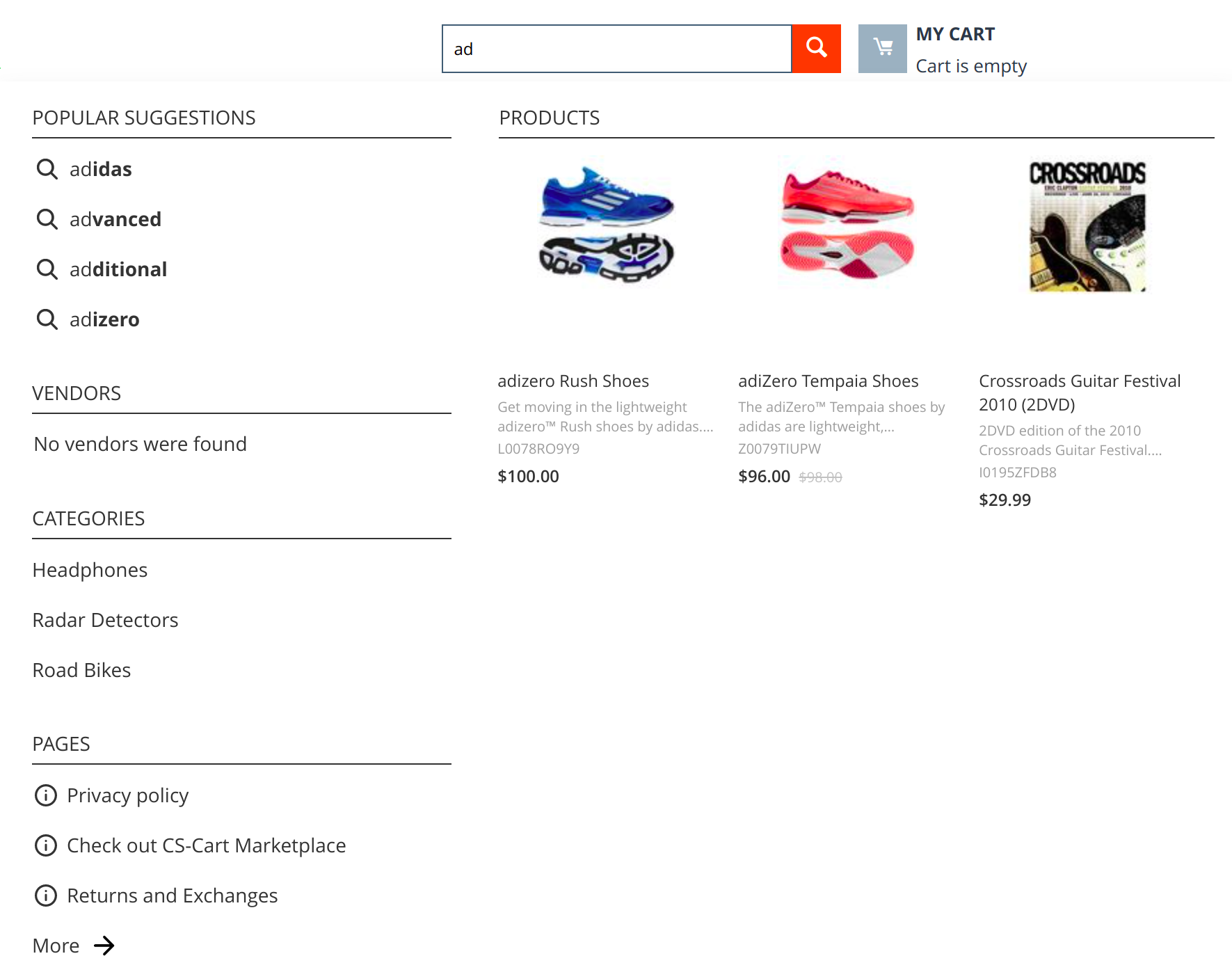1232x979 pixels.
Task: Click 'No vendors were found' message
Action: [x=141, y=444]
